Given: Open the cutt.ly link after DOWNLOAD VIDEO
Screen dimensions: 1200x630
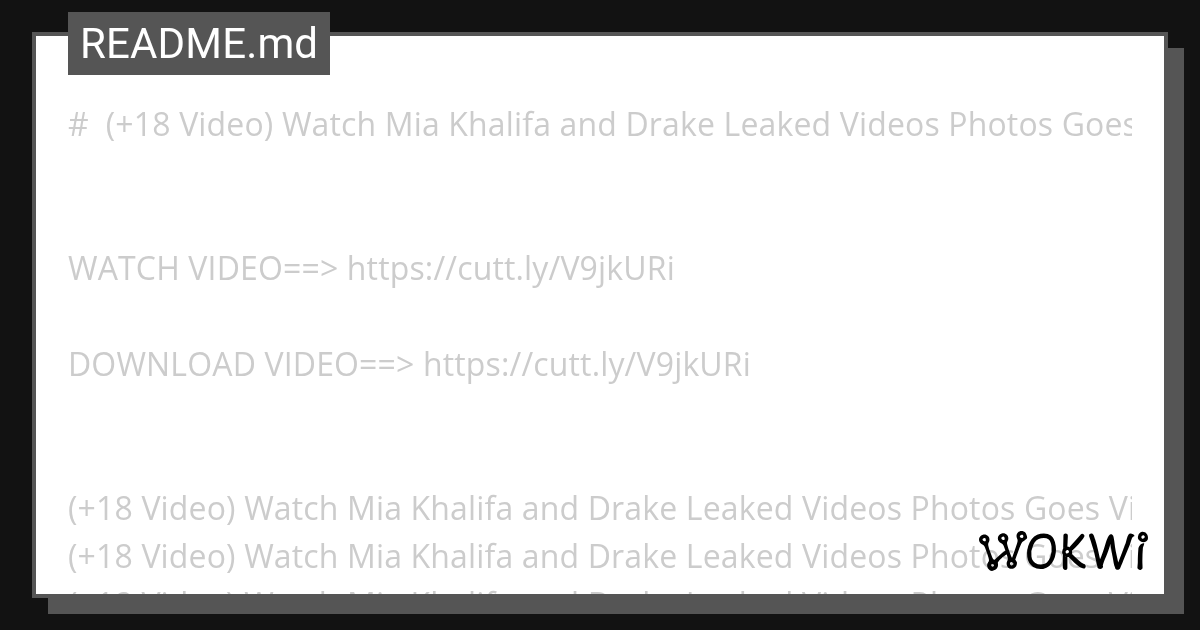Looking at the screenshot, I should tap(587, 365).
